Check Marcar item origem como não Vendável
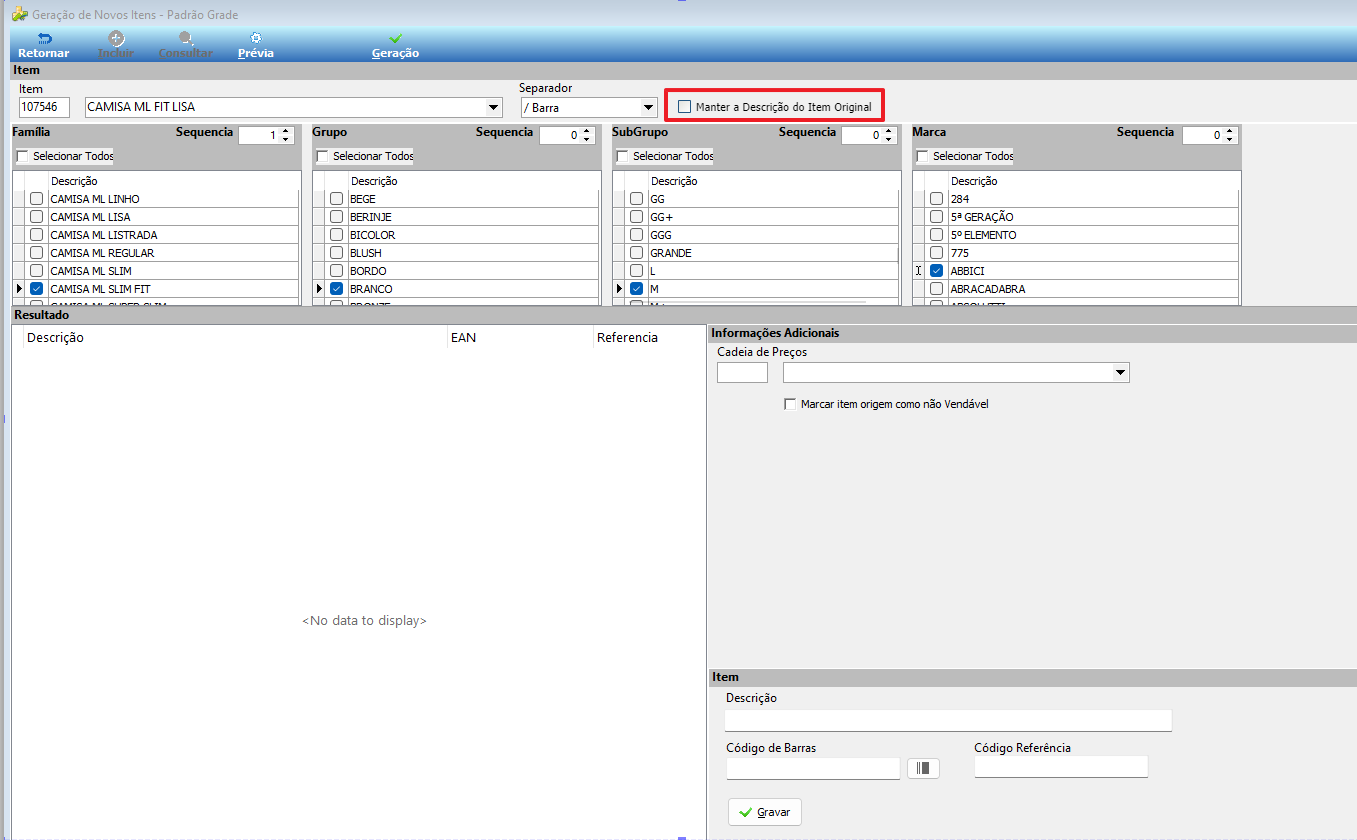 pos(791,405)
